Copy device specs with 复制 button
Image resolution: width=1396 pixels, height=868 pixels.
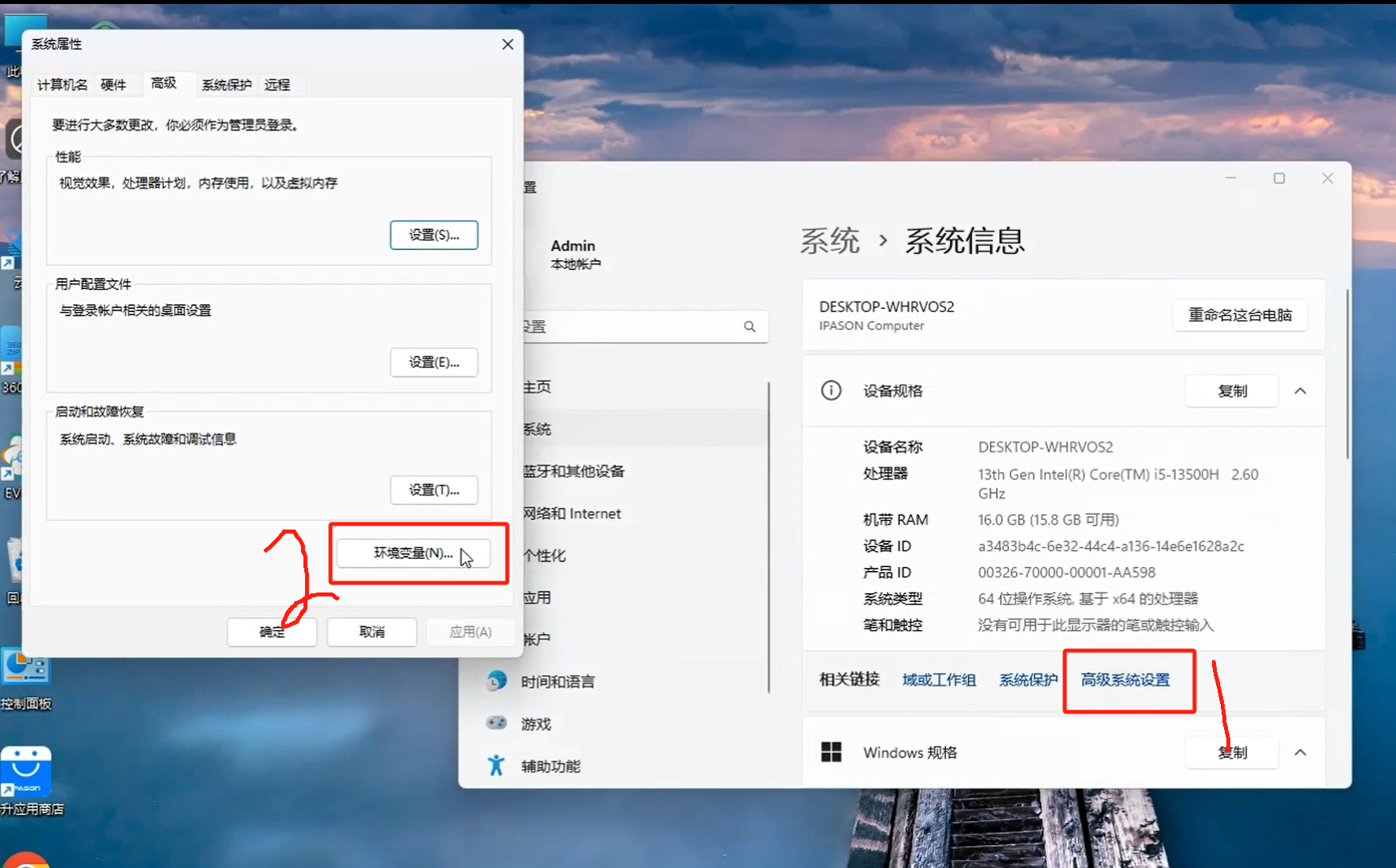point(1232,391)
